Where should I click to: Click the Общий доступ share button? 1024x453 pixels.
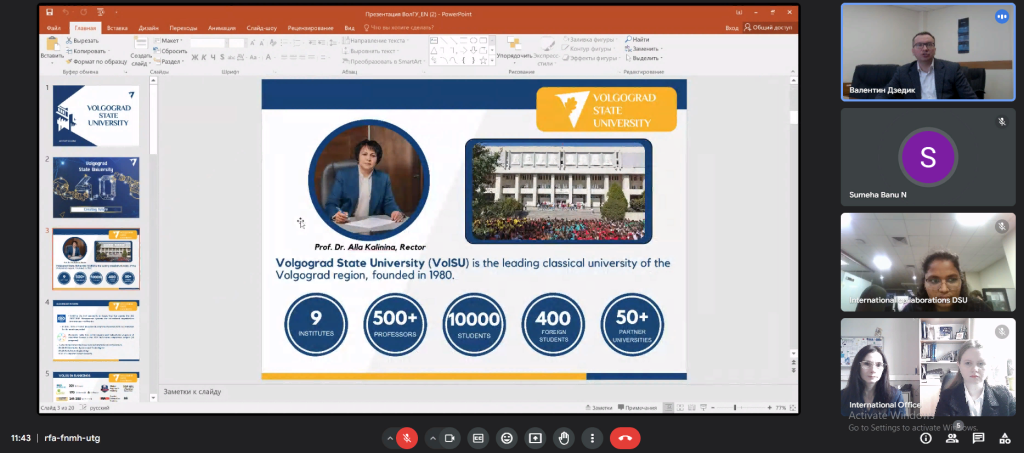(768, 27)
